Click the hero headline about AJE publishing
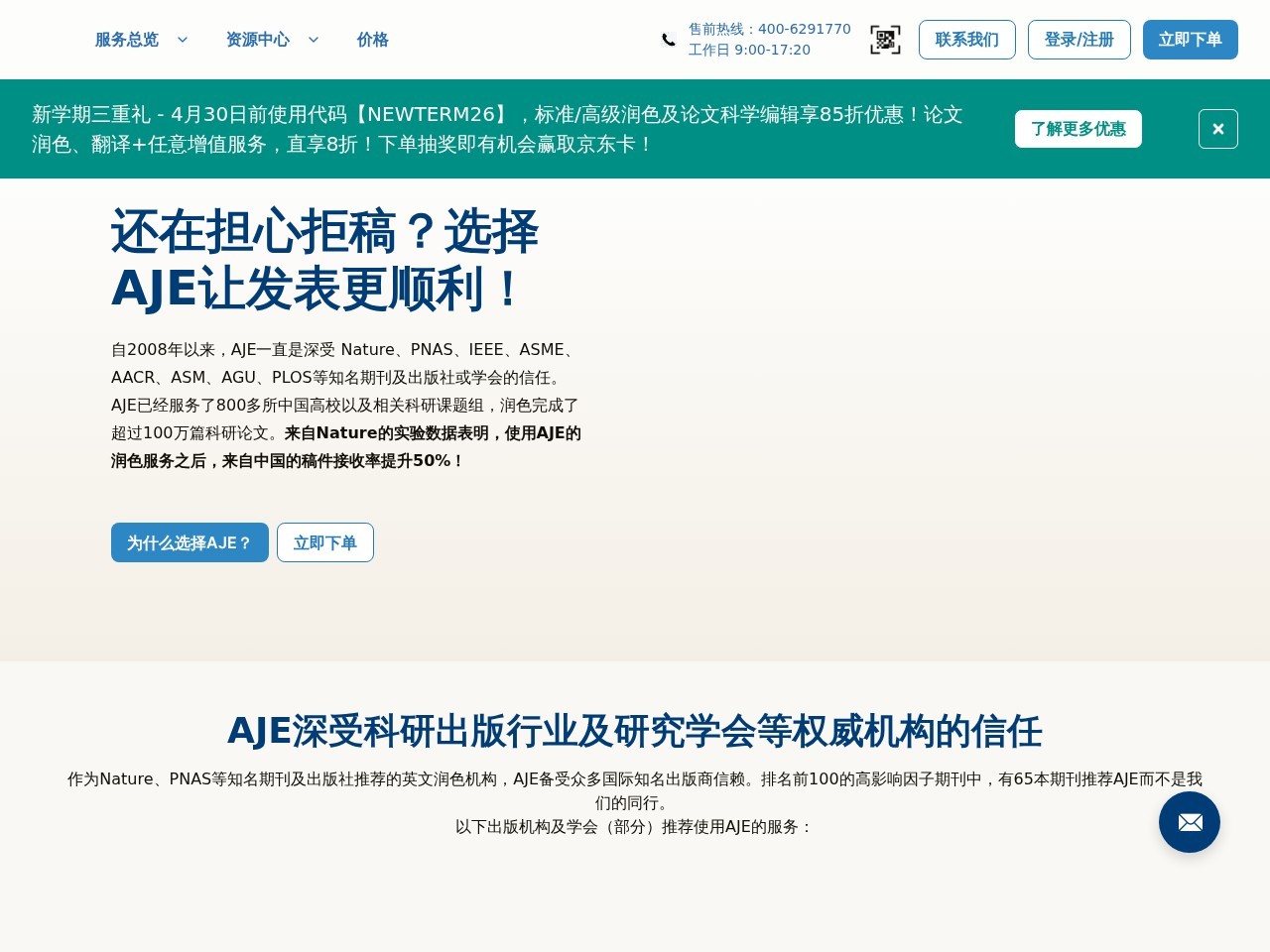Screen dimensions: 1270x952 click(324, 261)
